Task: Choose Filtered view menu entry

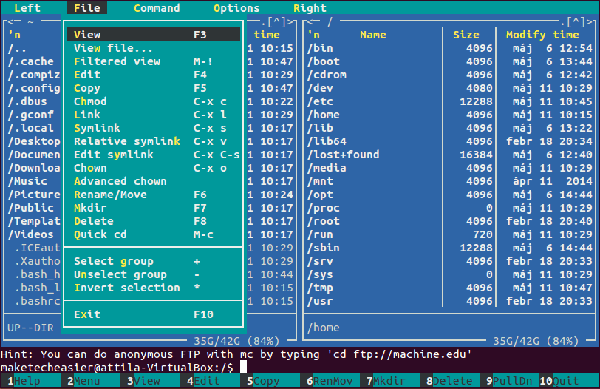Action: [x=153, y=61]
